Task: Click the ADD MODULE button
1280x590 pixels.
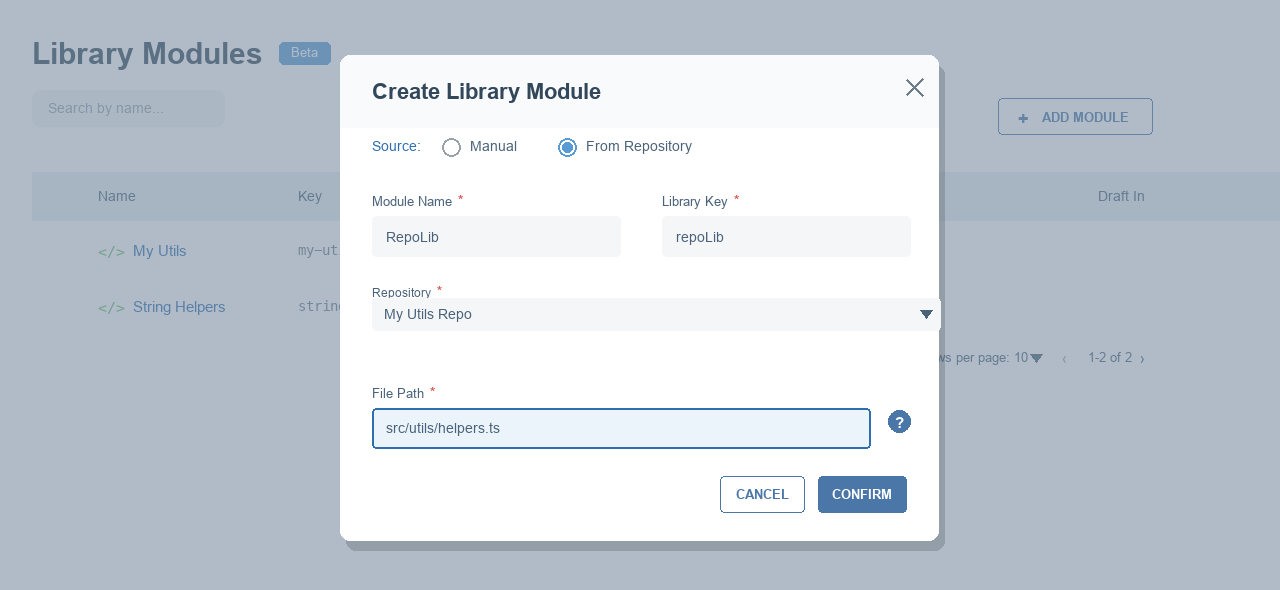Action: 1075,117
